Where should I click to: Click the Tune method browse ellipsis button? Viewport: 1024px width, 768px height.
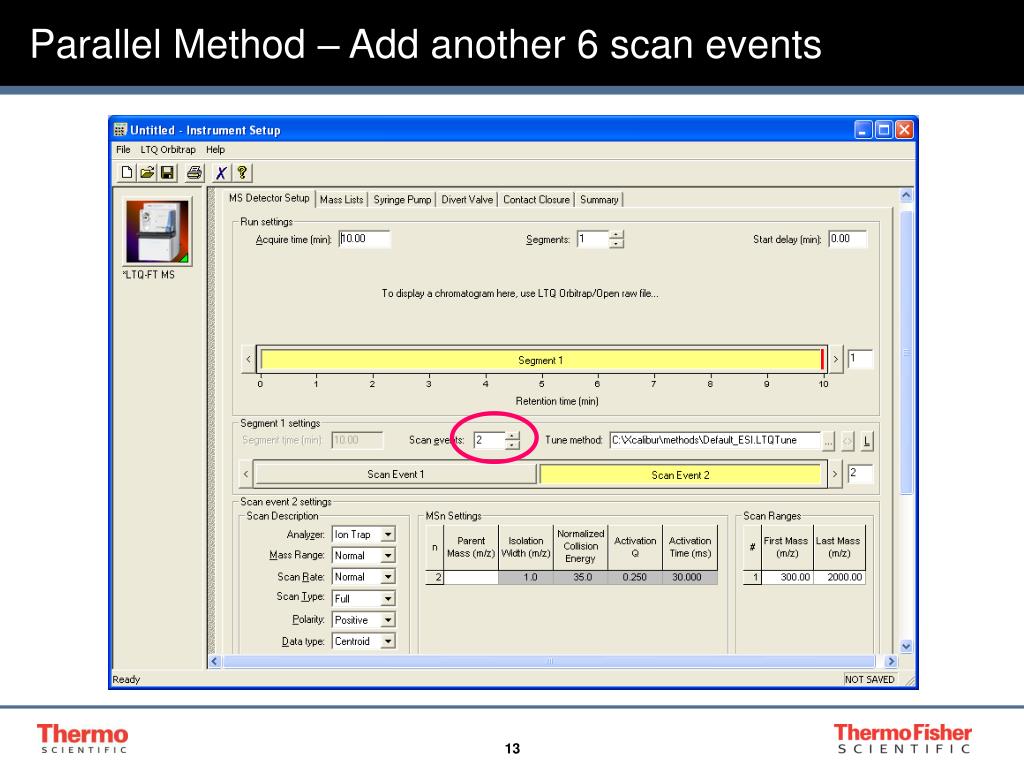point(828,441)
